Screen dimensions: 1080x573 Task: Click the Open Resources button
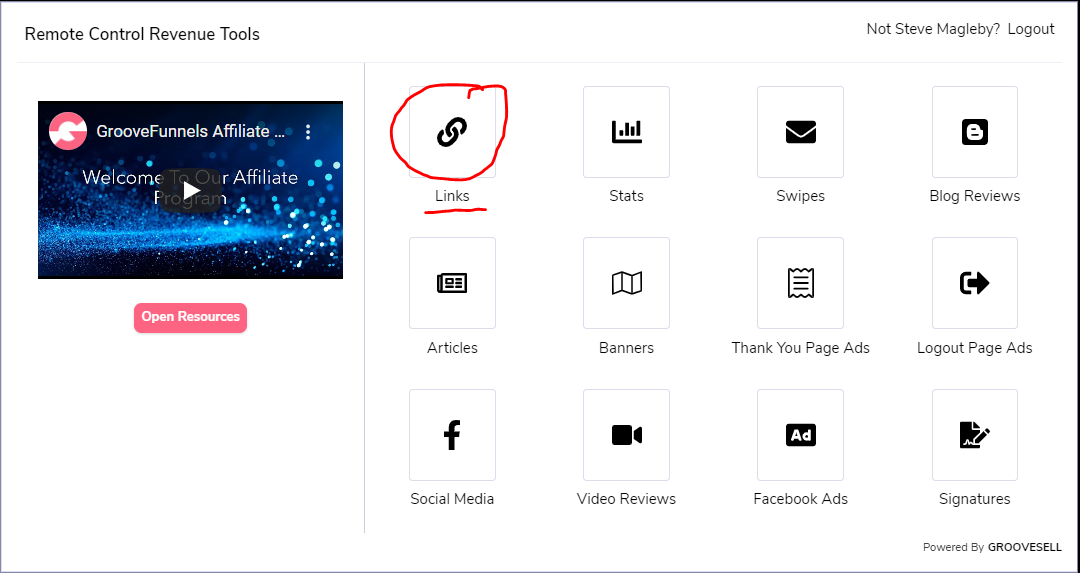pos(190,317)
